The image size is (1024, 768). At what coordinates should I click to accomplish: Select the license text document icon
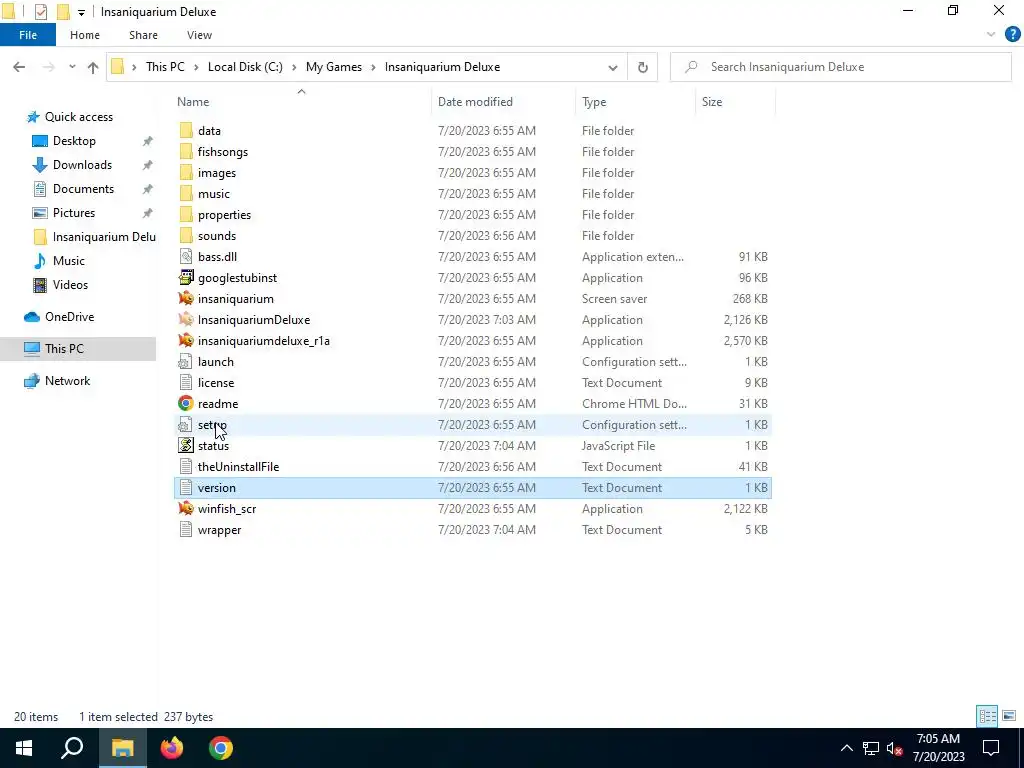[186, 383]
